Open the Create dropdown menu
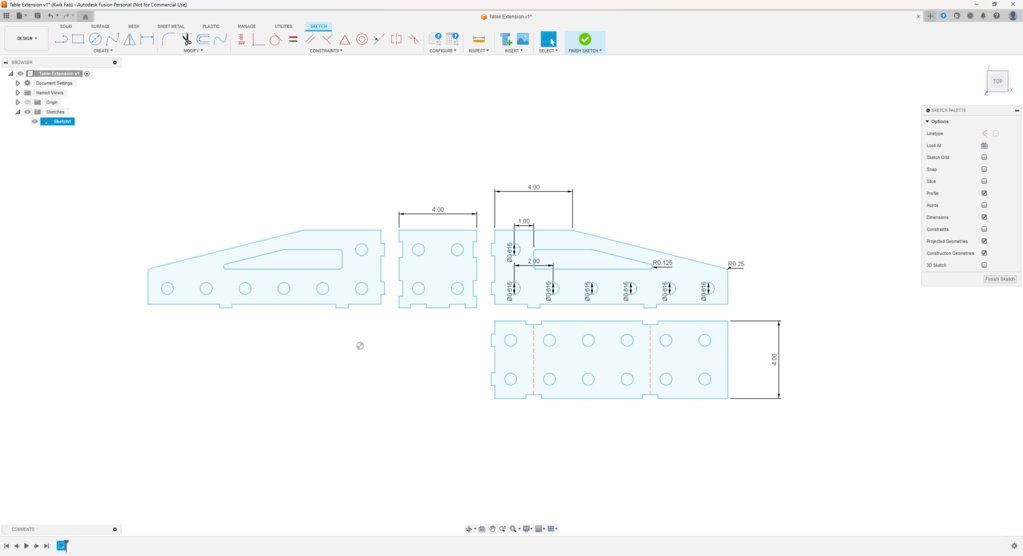The image size is (1023, 556). pyautogui.click(x=102, y=51)
